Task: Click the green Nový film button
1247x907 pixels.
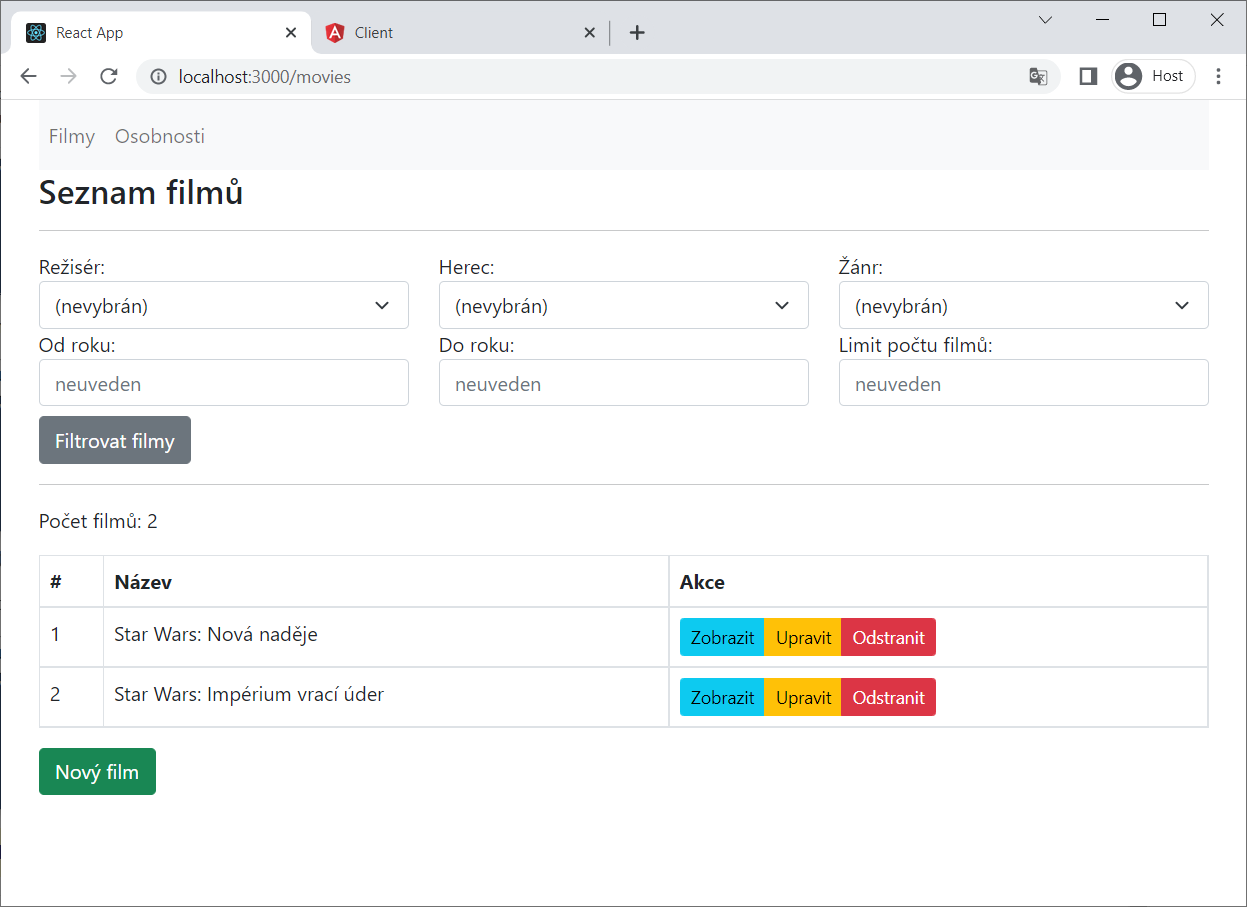Action: point(97,771)
